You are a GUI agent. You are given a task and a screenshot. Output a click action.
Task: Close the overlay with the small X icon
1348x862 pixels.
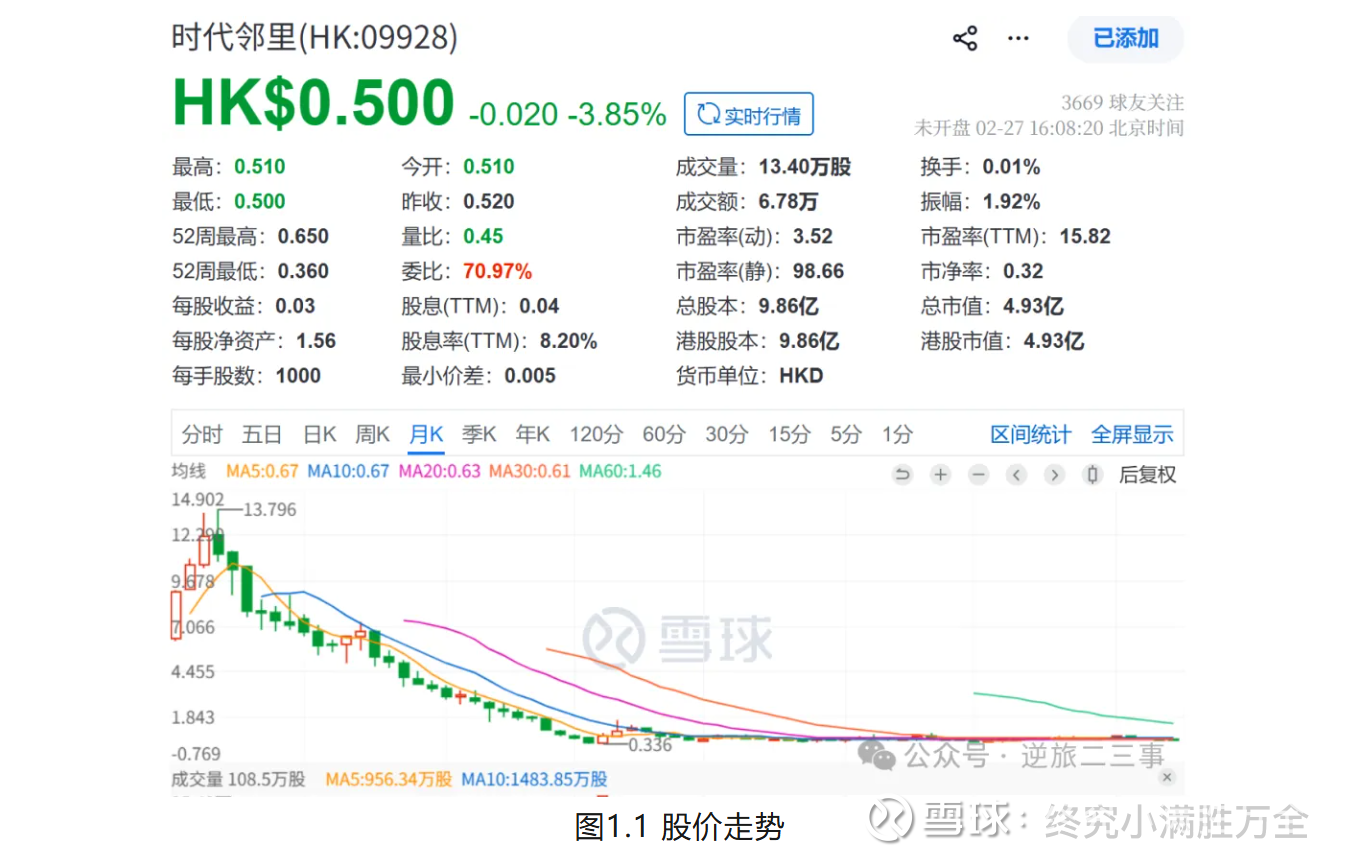pyautogui.click(x=1167, y=777)
